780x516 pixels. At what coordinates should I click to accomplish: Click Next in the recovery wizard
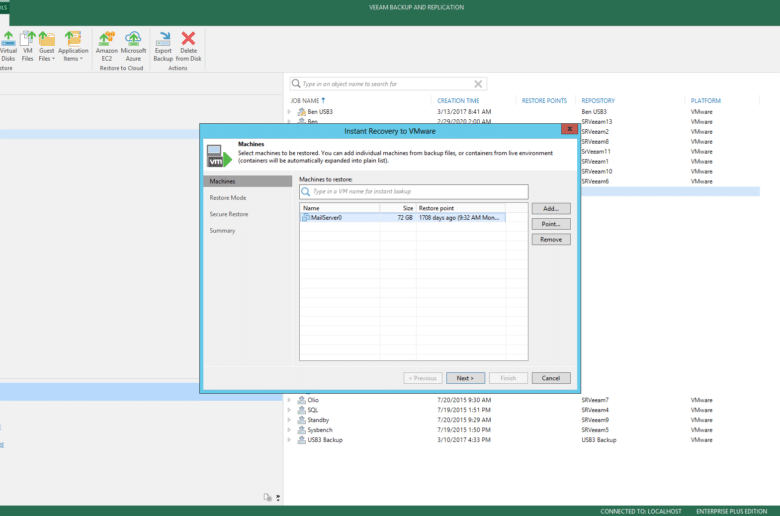pyautogui.click(x=465, y=378)
